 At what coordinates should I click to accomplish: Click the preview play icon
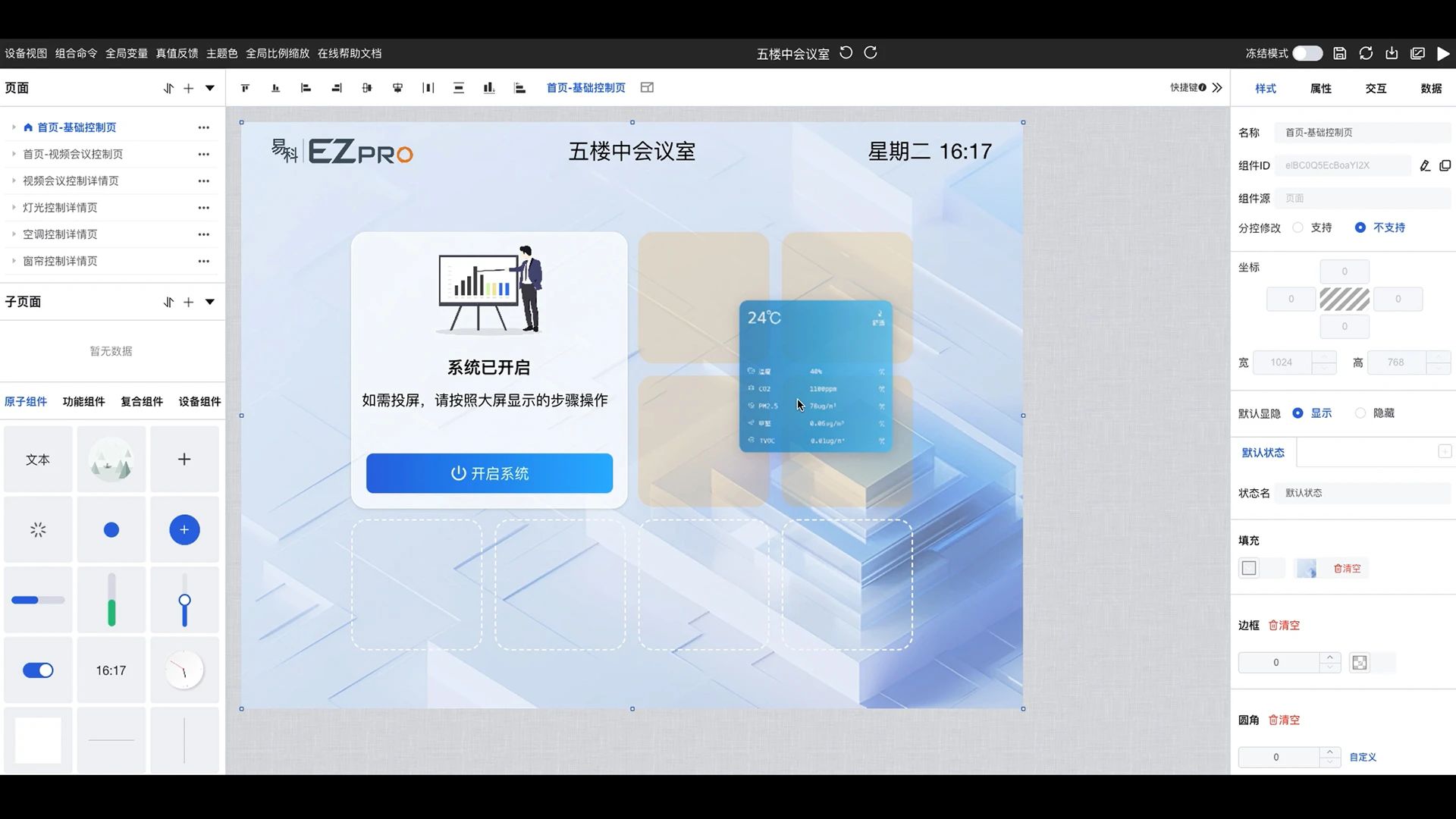tap(1443, 53)
